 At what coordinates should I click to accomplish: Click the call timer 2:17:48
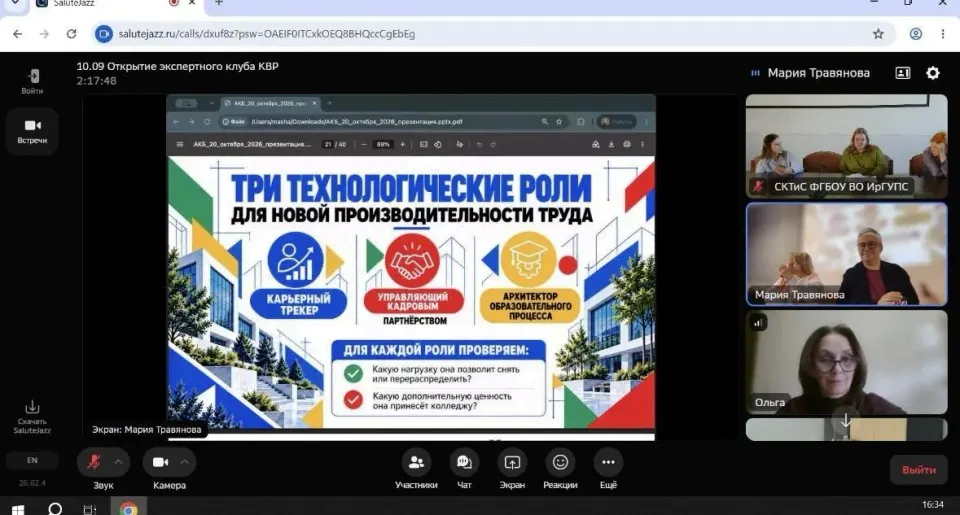[x=96, y=81]
